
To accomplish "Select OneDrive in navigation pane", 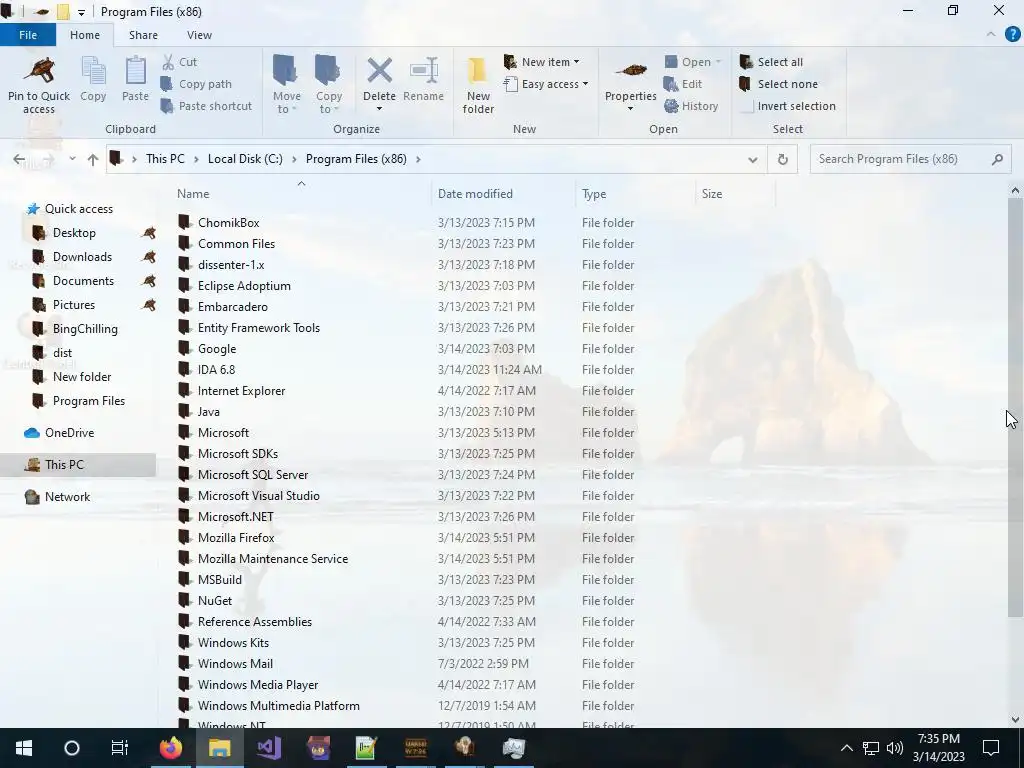I will [69, 432].
